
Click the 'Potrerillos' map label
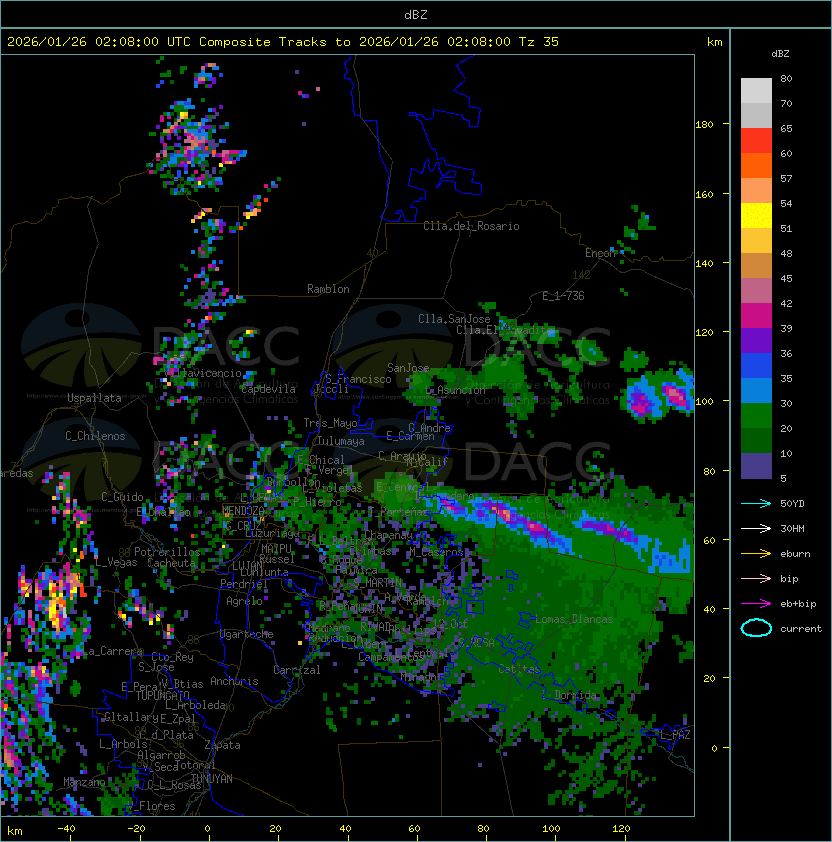pos(167,552)
